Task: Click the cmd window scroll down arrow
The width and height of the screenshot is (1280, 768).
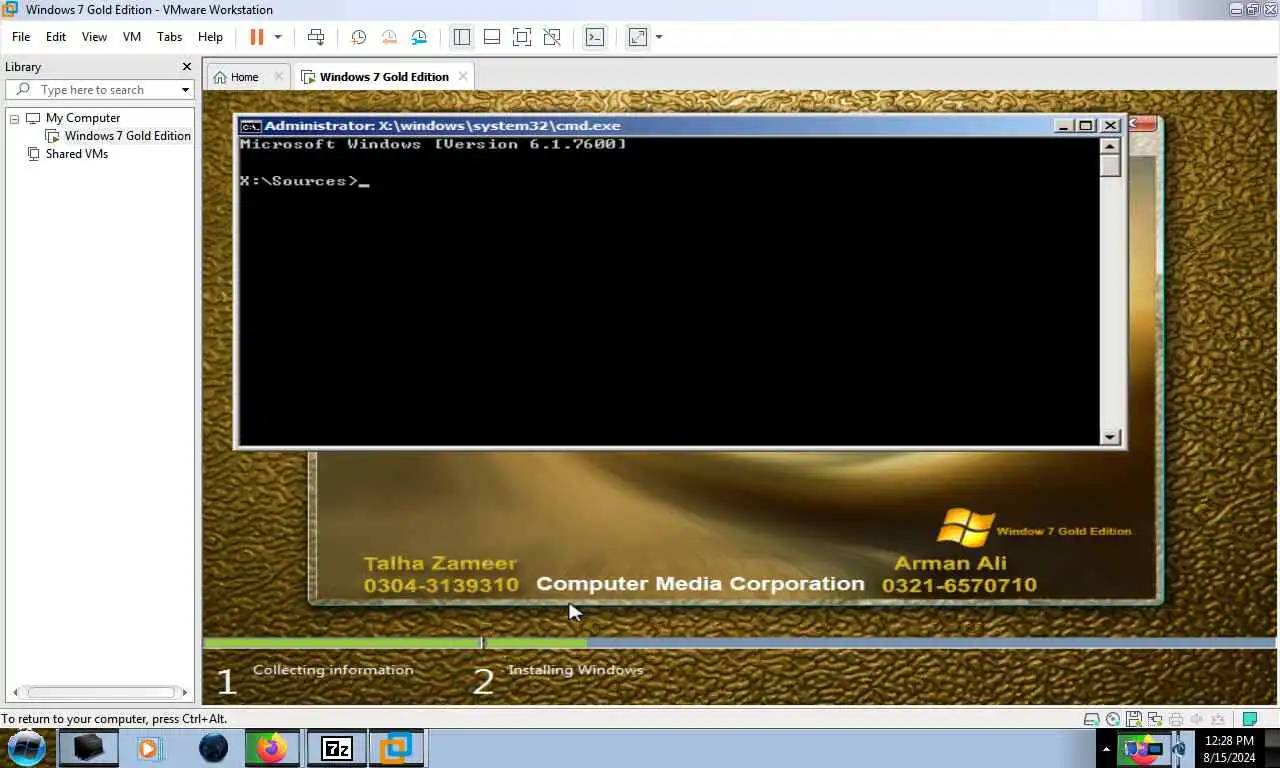Action: [x=1110, y=436]
